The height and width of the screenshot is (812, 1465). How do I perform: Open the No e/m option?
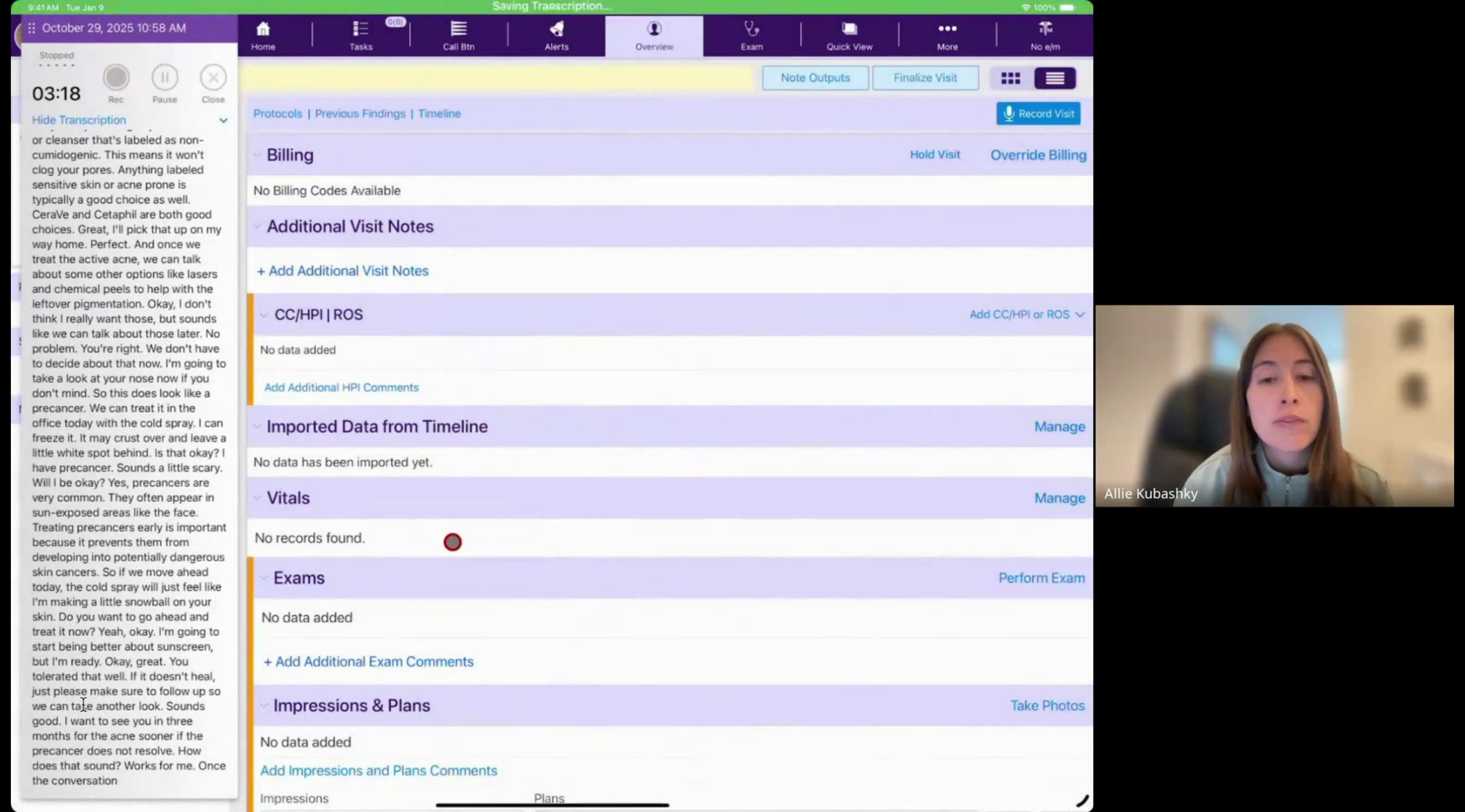click(x=1045, y=36)
